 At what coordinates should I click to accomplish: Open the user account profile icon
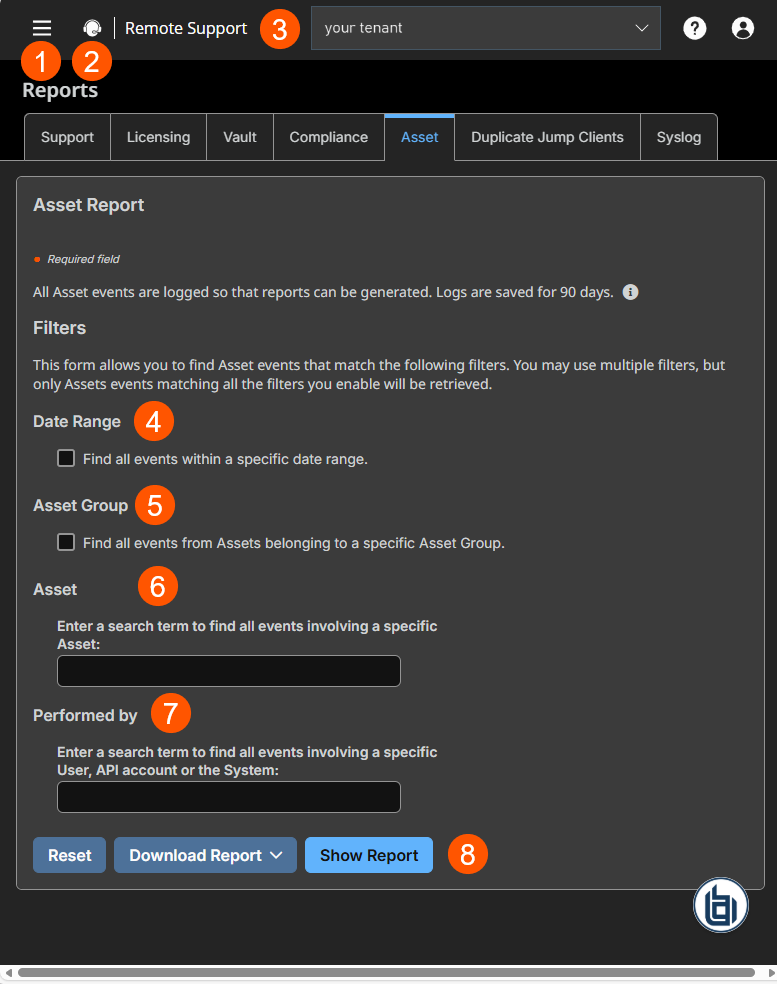pyautogui.click(x=742, y=28)
